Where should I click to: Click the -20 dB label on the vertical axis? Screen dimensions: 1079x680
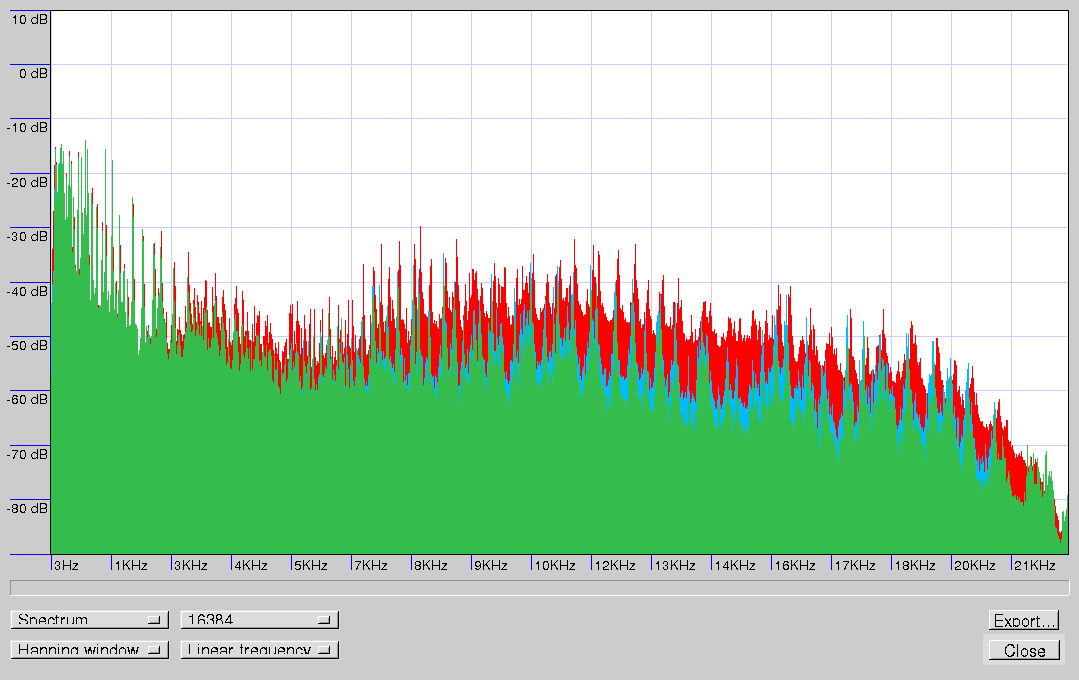click(x=27, y=182)
